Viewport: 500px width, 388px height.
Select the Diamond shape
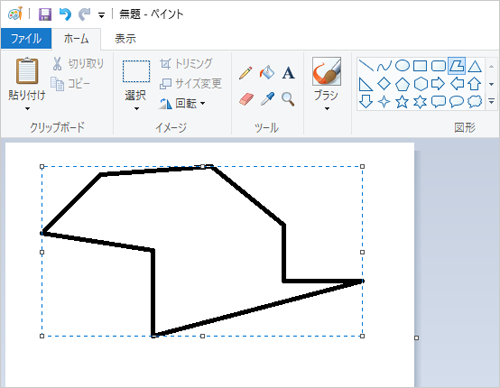pyautogui.click(x=384, y=83)
